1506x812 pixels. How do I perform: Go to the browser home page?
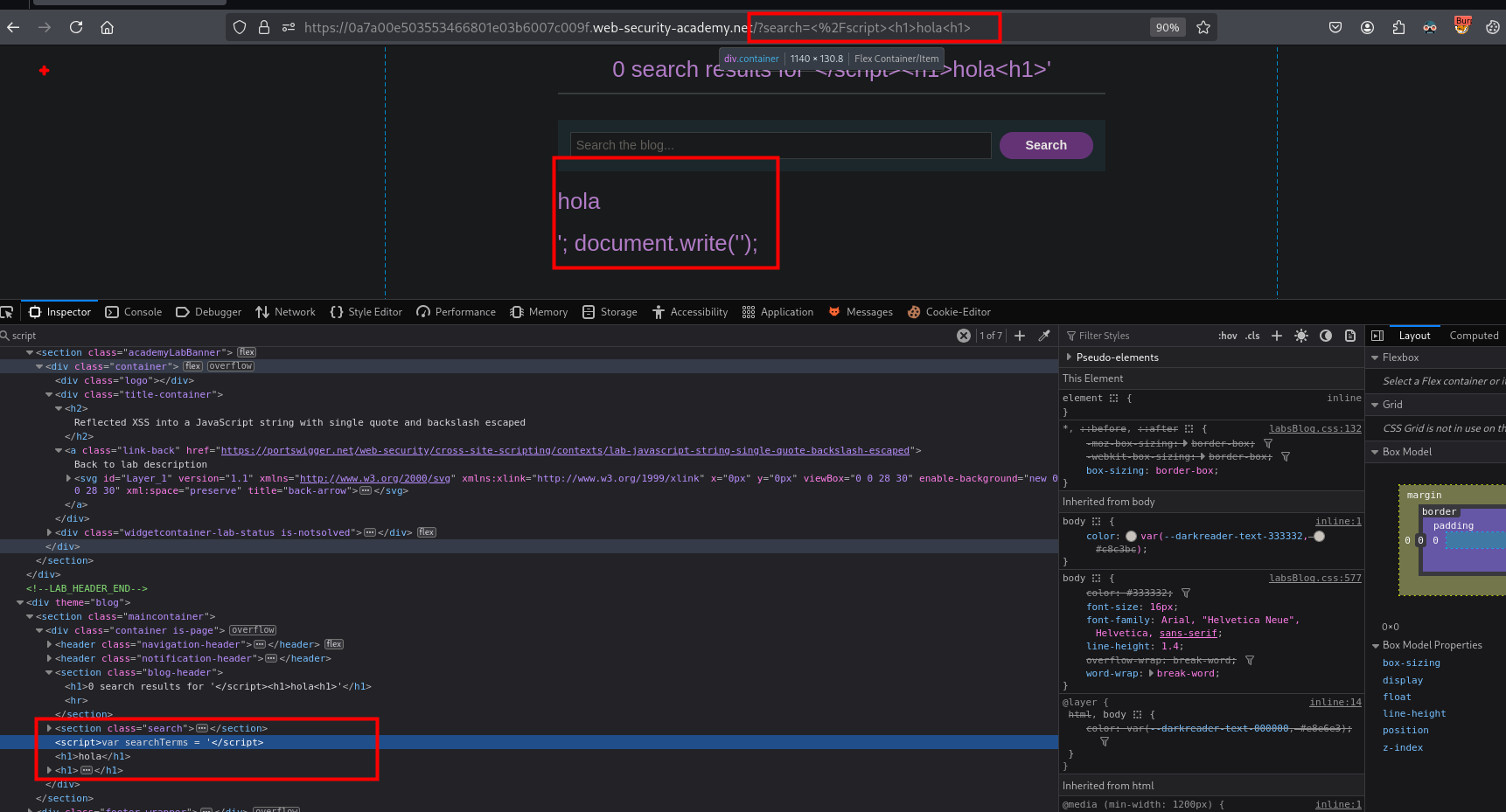click(107, 27)
